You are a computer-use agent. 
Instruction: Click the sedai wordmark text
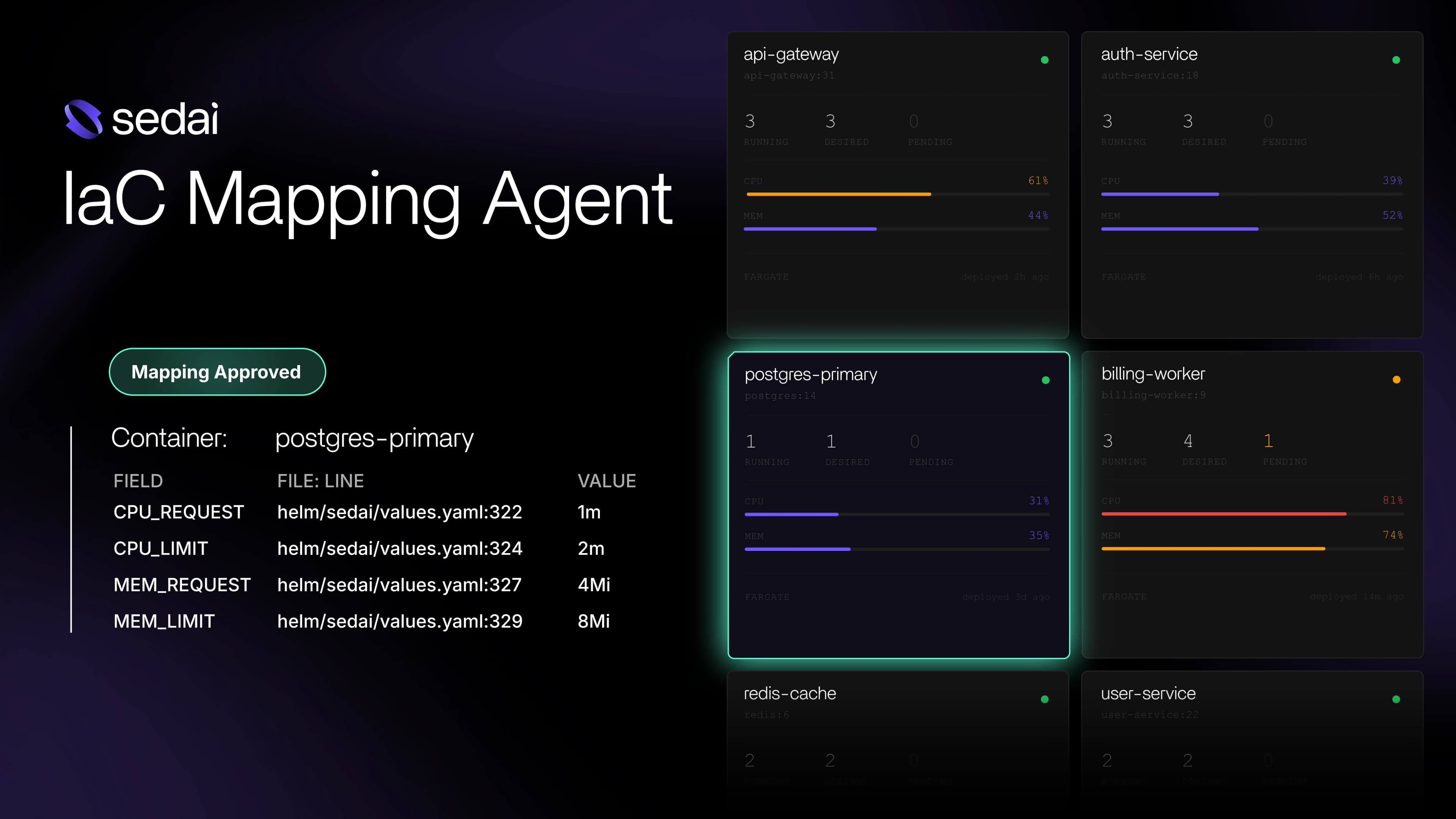(165, 119)
